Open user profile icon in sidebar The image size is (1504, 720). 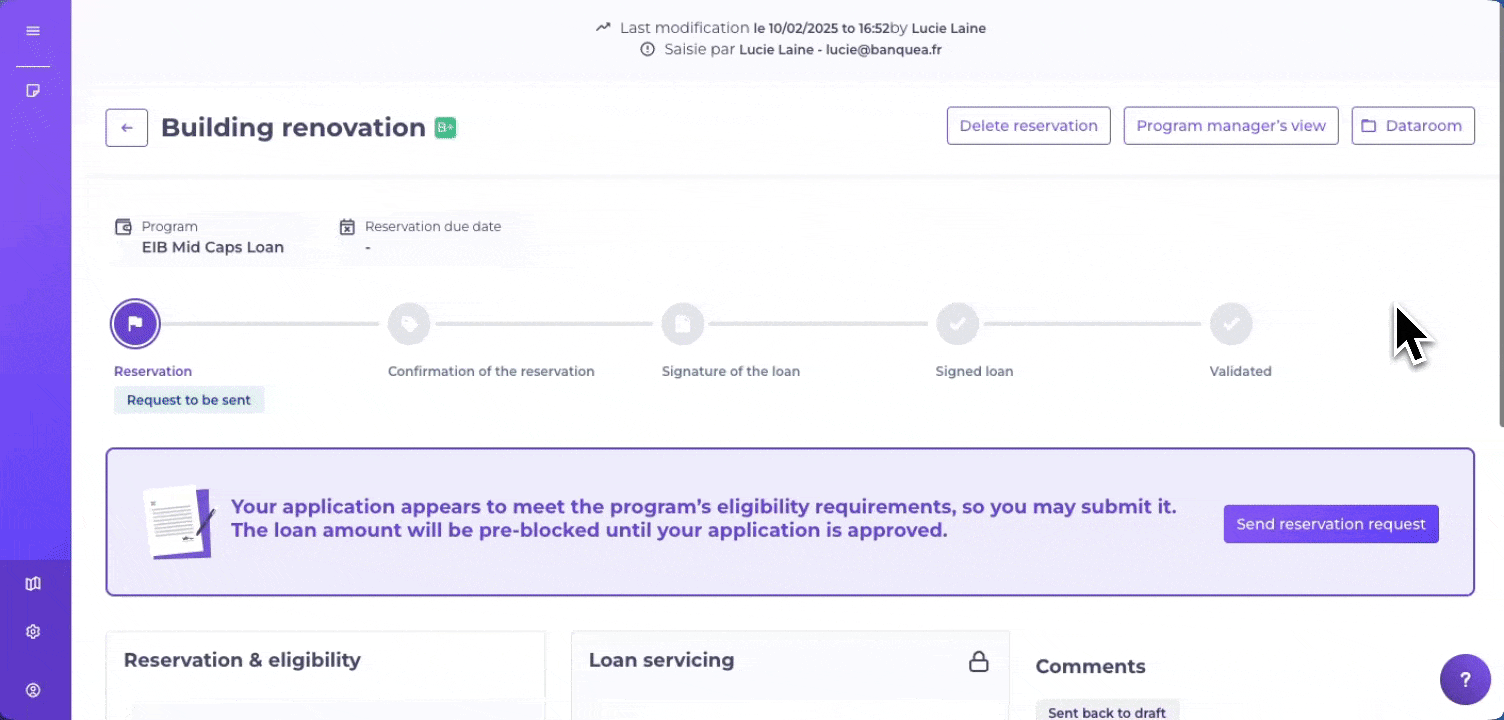point(33,690)
